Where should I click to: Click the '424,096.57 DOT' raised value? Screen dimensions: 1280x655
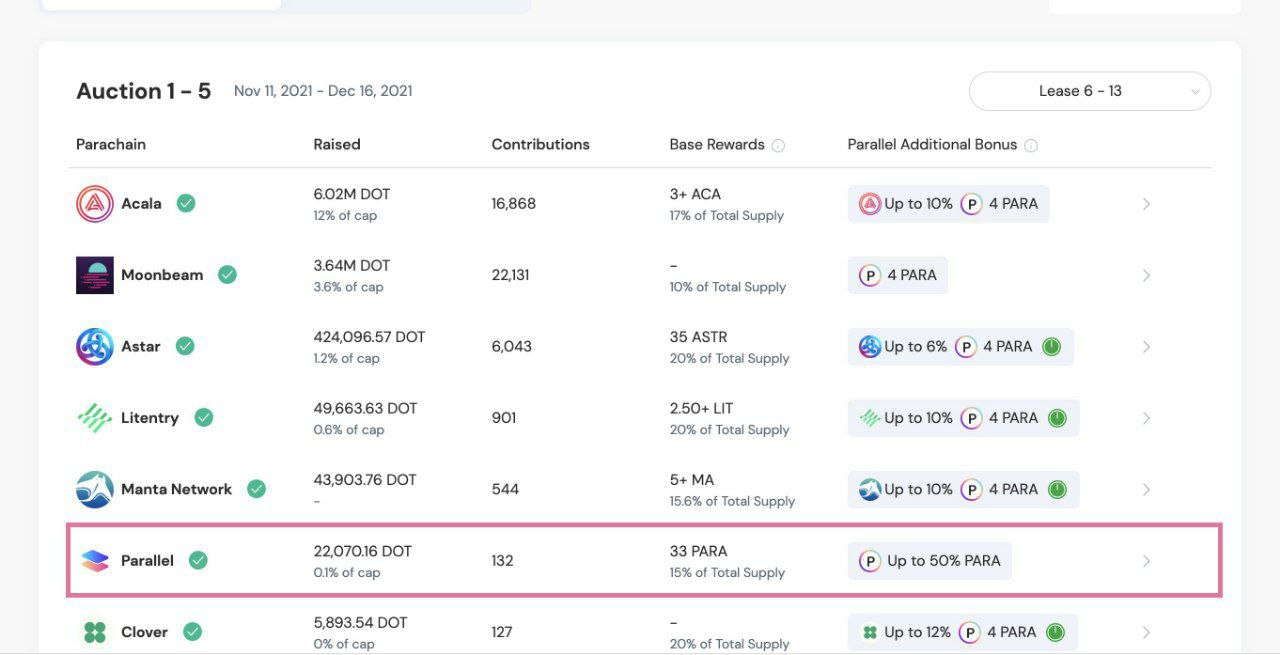tap(369, 337)
